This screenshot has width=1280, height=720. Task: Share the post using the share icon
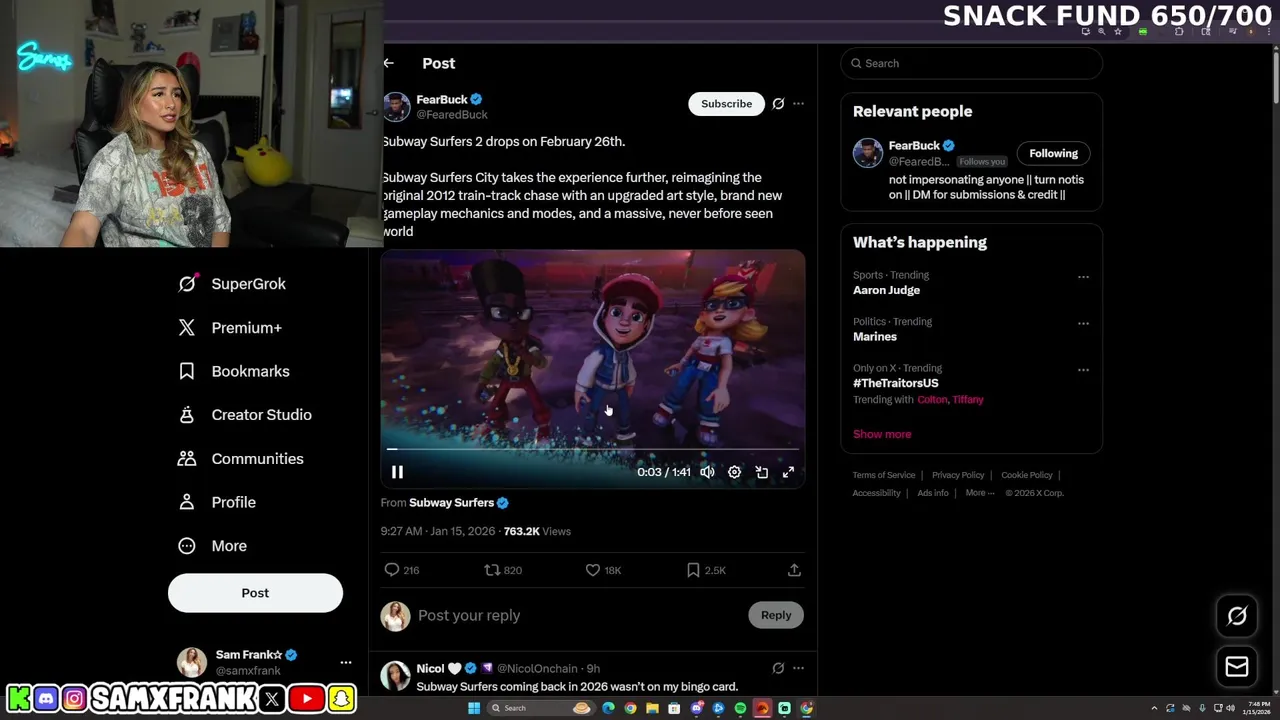point(794,570)
